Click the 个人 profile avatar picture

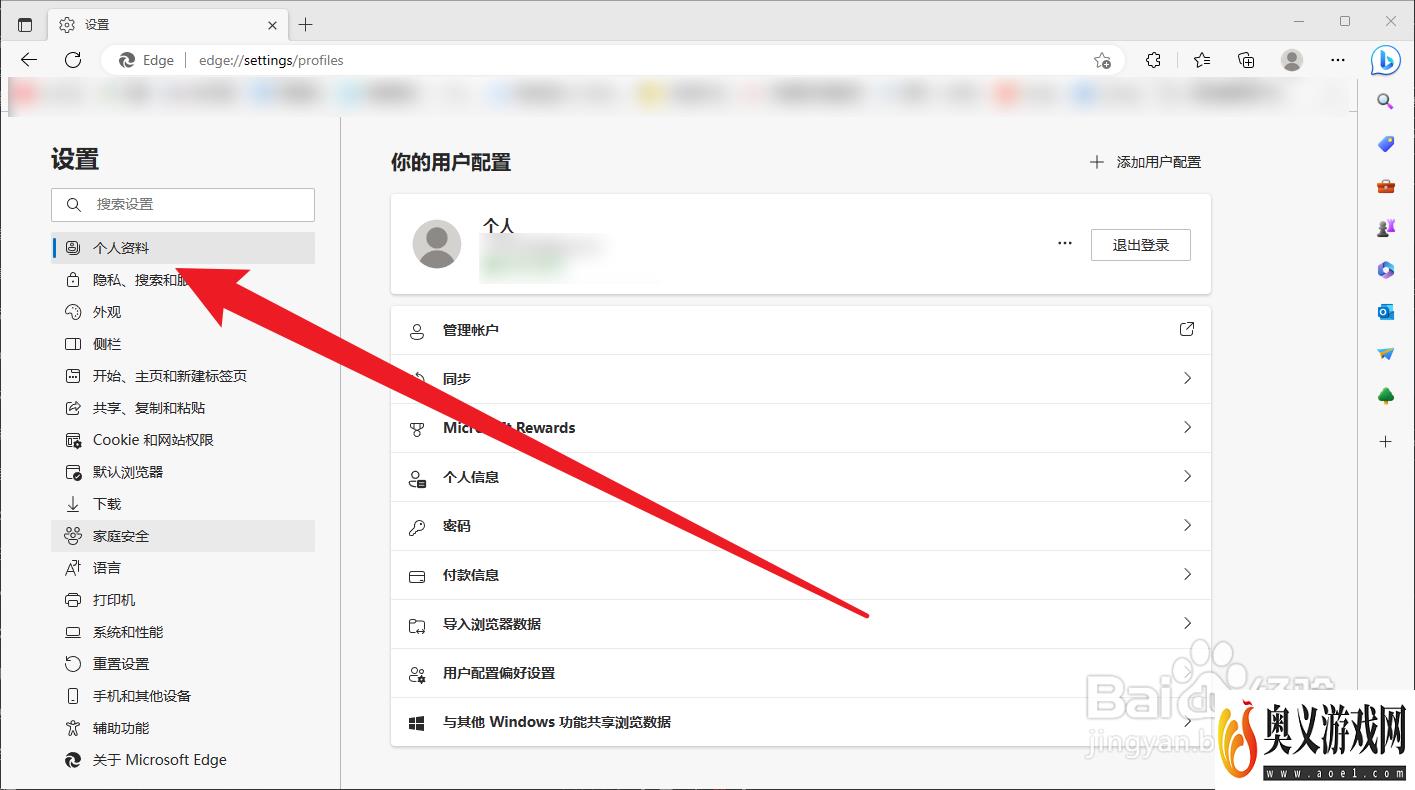pyautogui.click(x=437, y=244)
